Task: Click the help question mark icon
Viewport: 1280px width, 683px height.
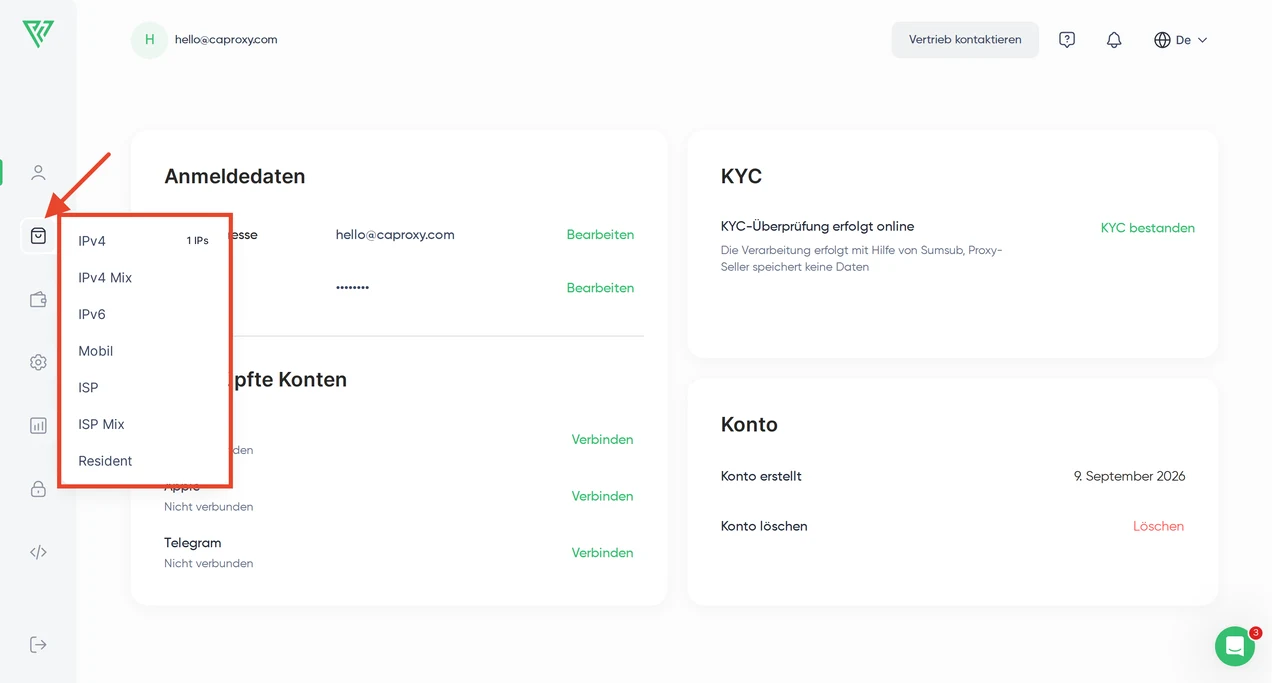Action: (x=1067, y=40)
